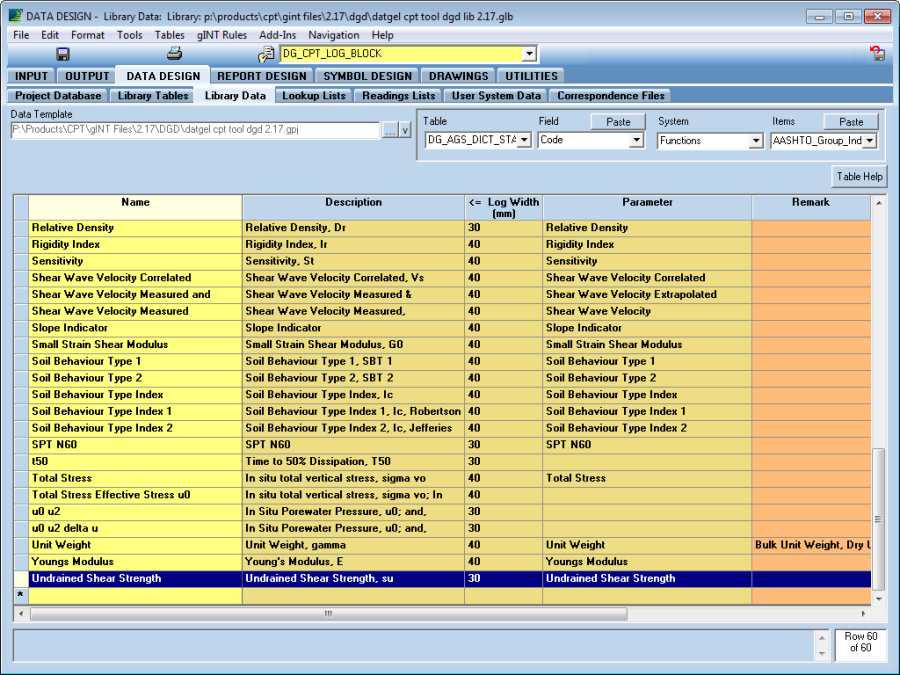The height and width of the screenshot is (675, 900).
Task: Select the Unit Weight row name cell
Action: (x=135, y=545)
